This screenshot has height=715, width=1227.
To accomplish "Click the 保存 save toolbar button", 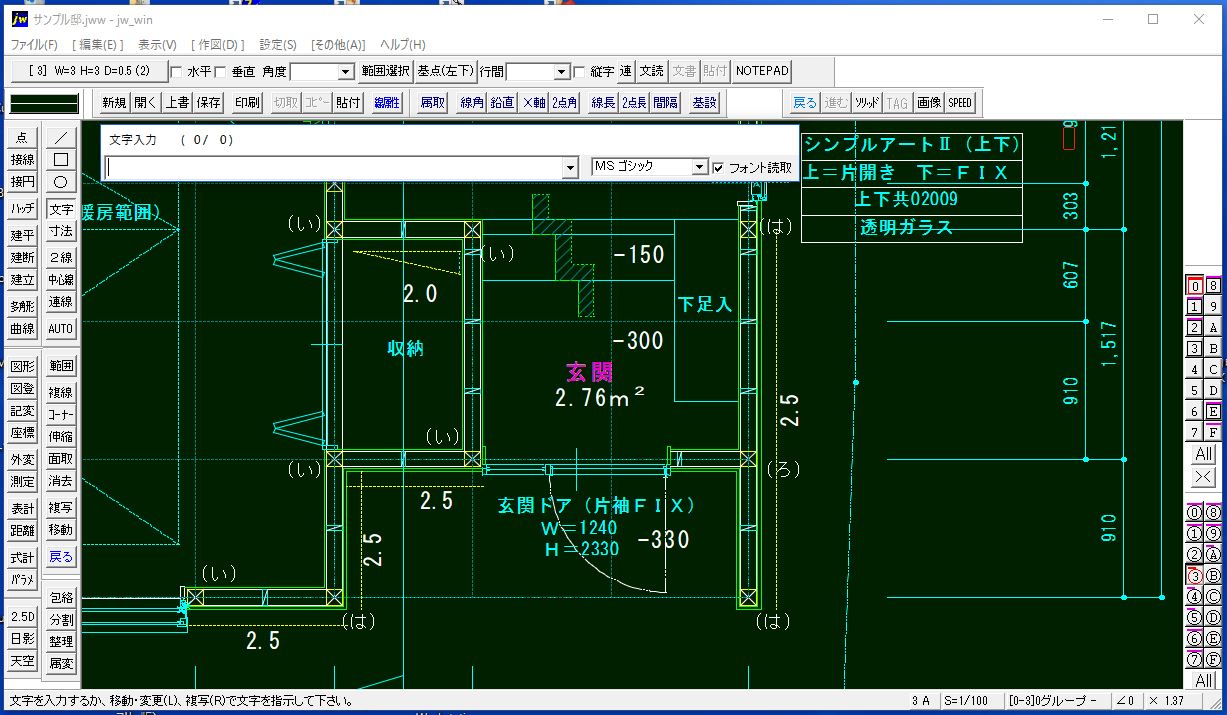I will point(209,102).
